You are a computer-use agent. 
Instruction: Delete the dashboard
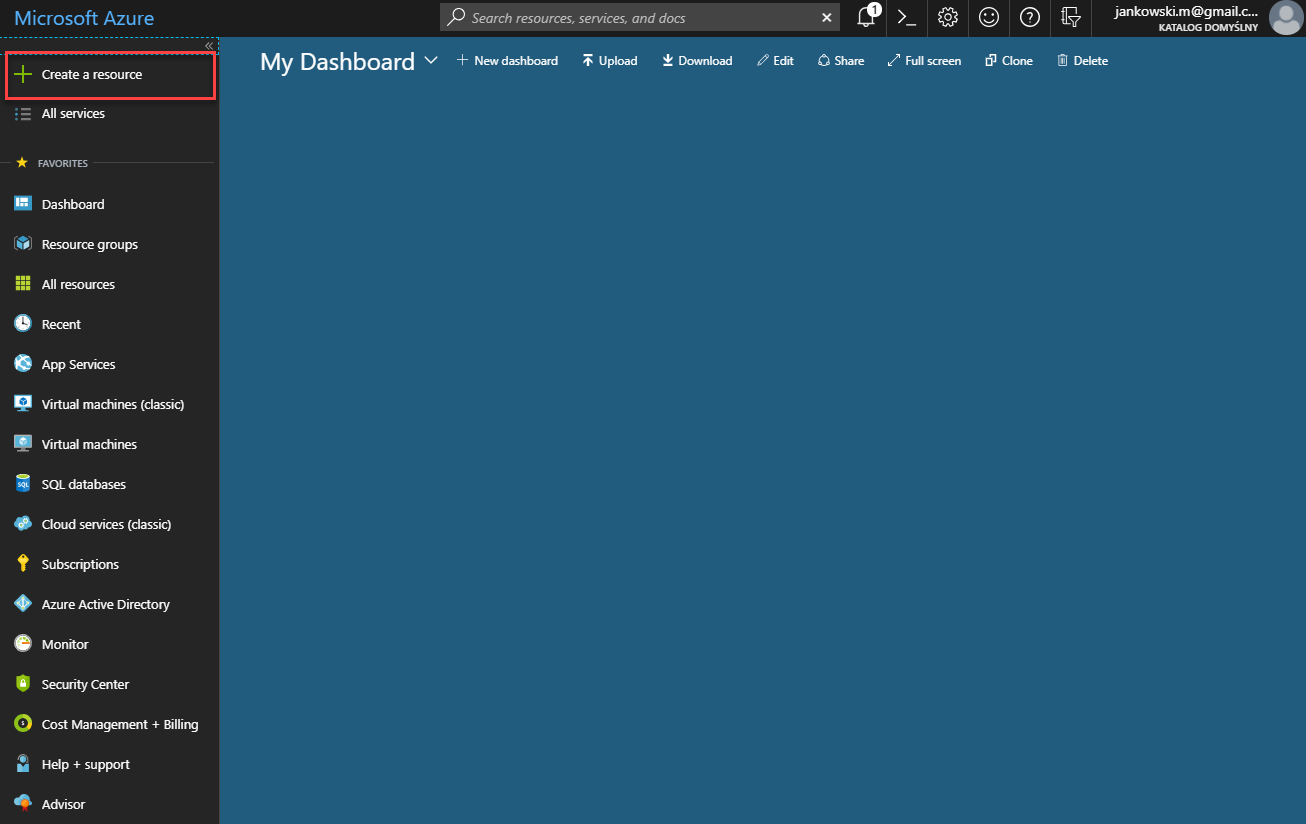point(1082,61)
